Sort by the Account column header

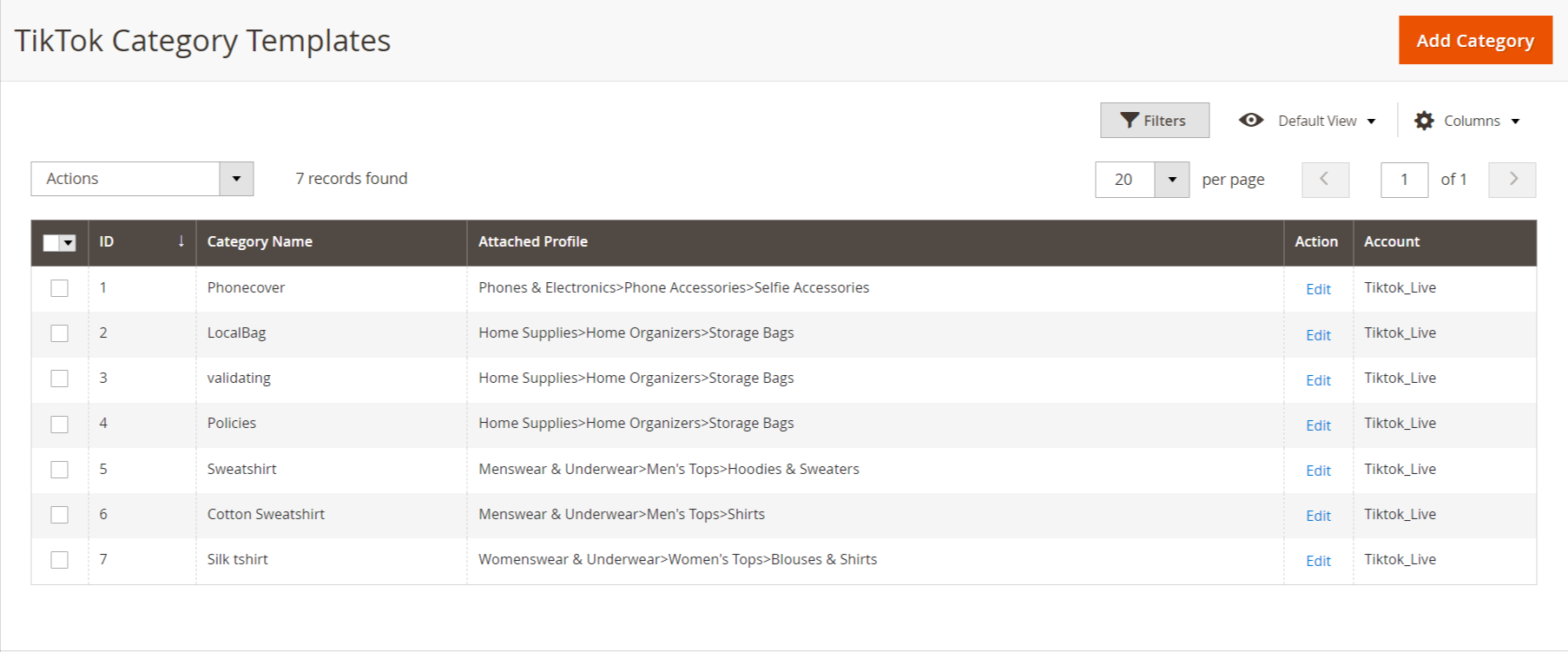tap(1391, 242)
